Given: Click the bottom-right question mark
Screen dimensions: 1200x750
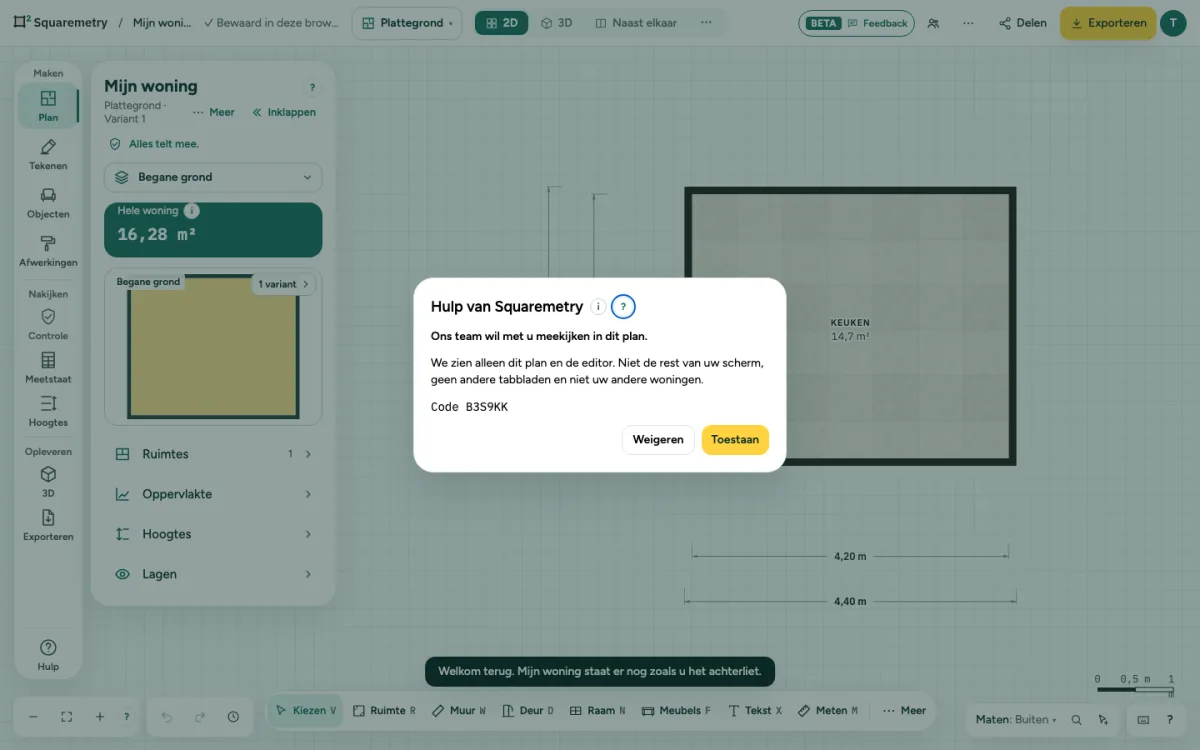Looking at the screenshot, I should pyautogui.click(x=1170, y=720).
